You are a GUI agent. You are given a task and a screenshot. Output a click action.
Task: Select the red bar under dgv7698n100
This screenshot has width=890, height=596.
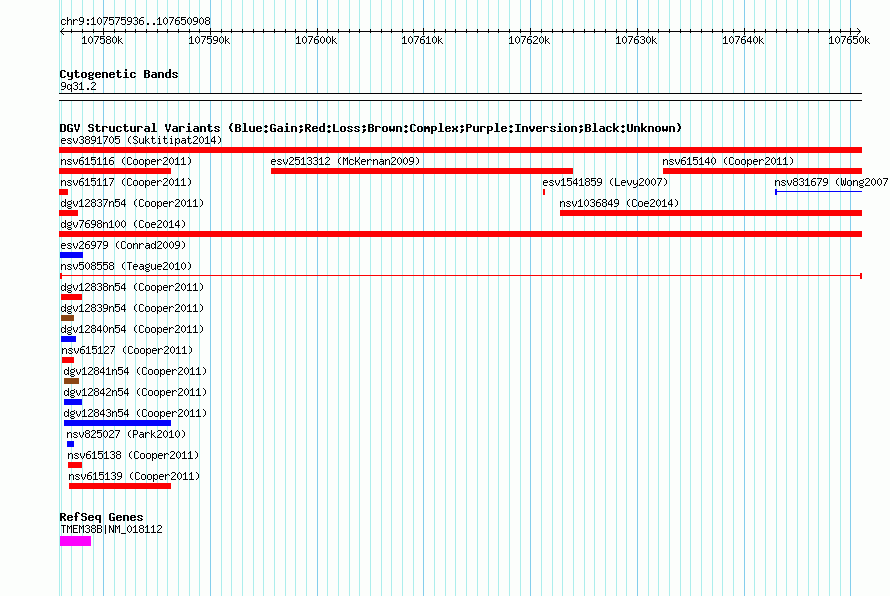coord(460,234)
